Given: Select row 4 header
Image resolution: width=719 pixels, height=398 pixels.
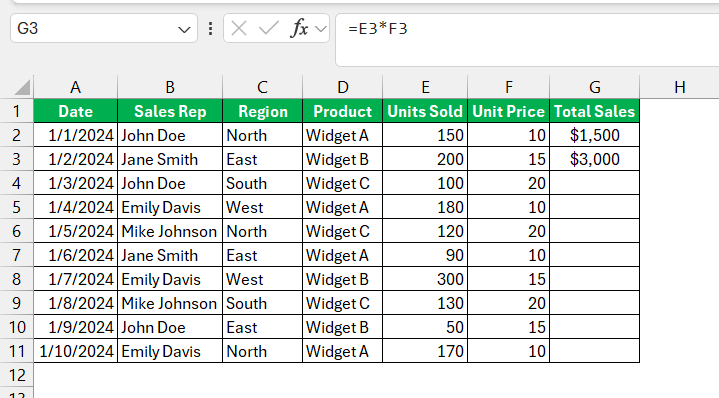Looking at the screenshot, I should click(x=17, y=183).
